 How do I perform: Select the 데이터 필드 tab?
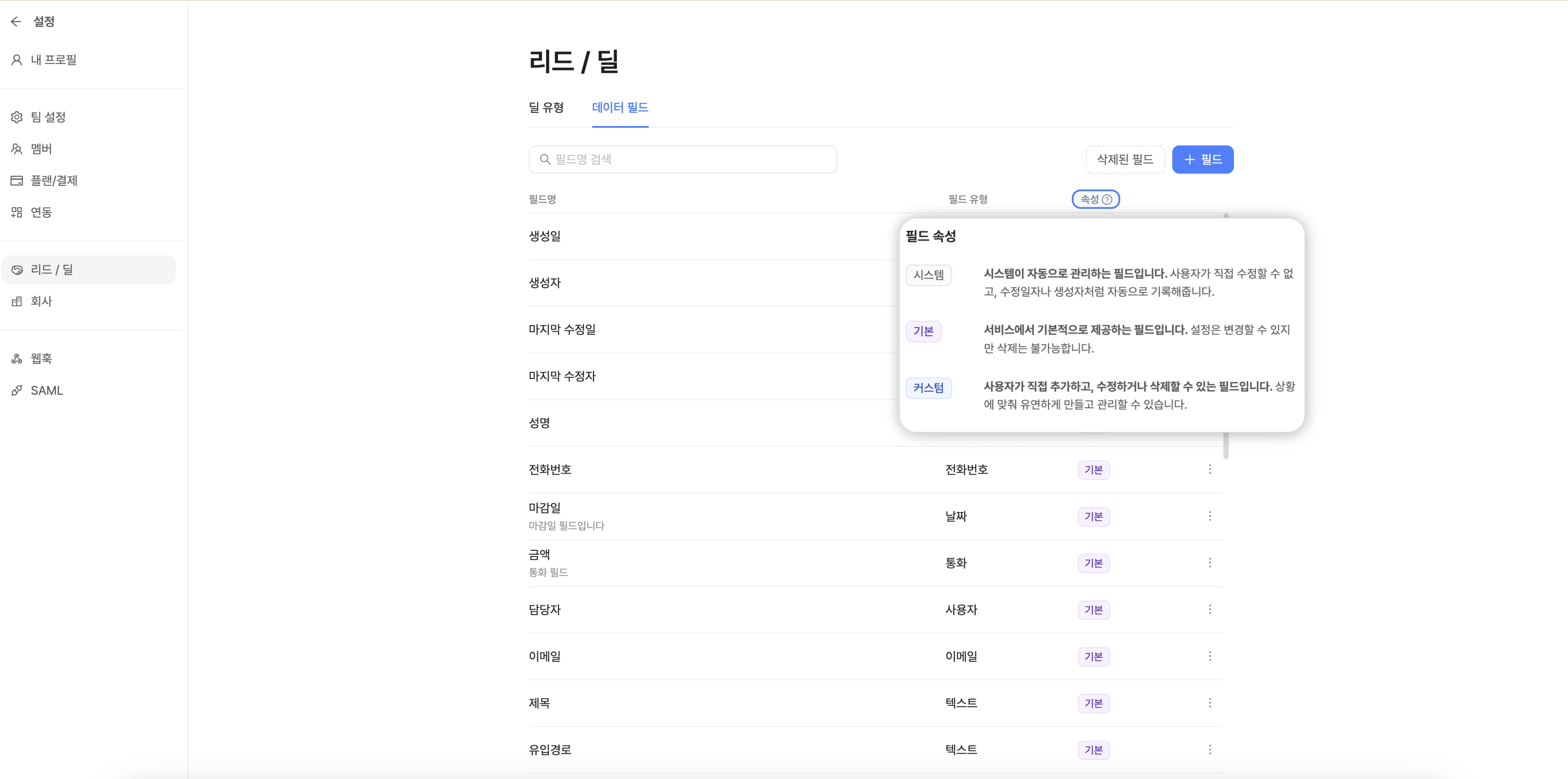pos(620,108)
